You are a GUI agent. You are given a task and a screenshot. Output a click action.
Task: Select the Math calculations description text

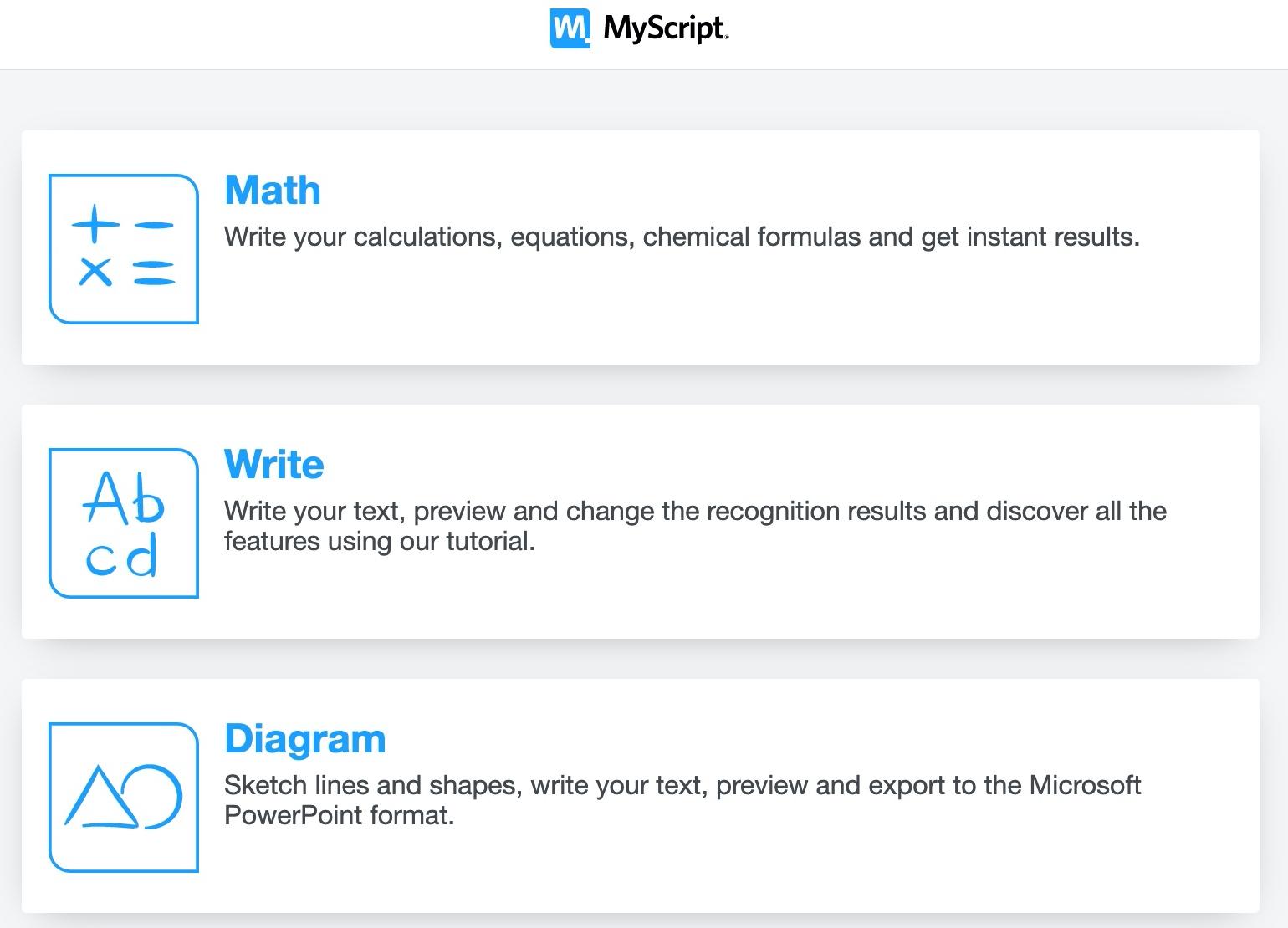point(681,237)
